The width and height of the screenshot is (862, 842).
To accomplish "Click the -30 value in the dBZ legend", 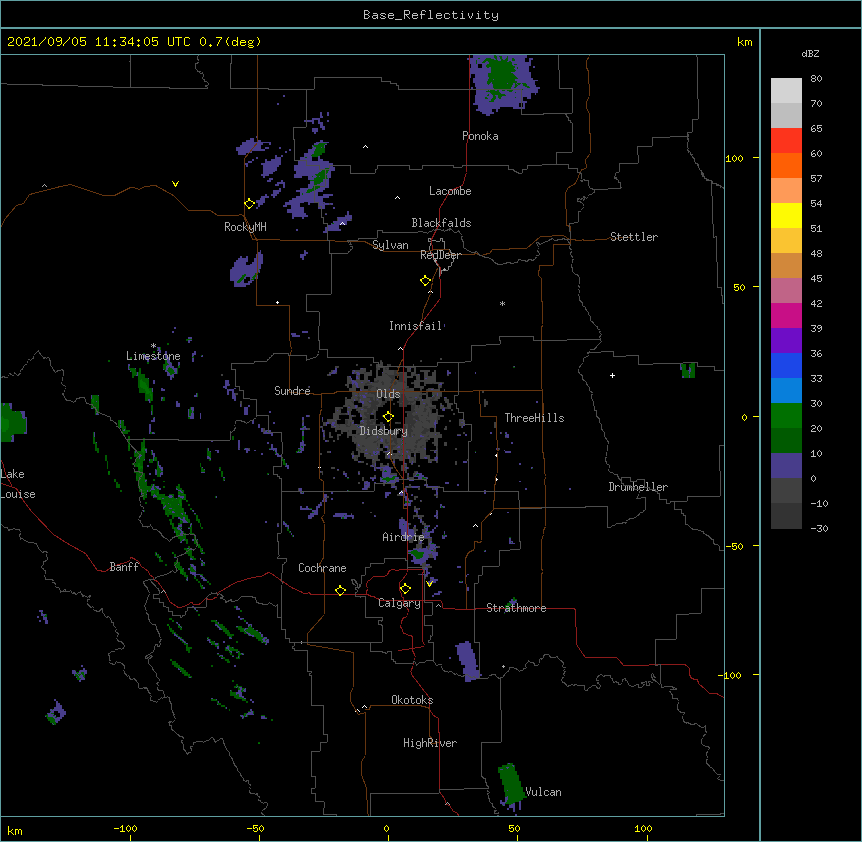I will [819, 528].
